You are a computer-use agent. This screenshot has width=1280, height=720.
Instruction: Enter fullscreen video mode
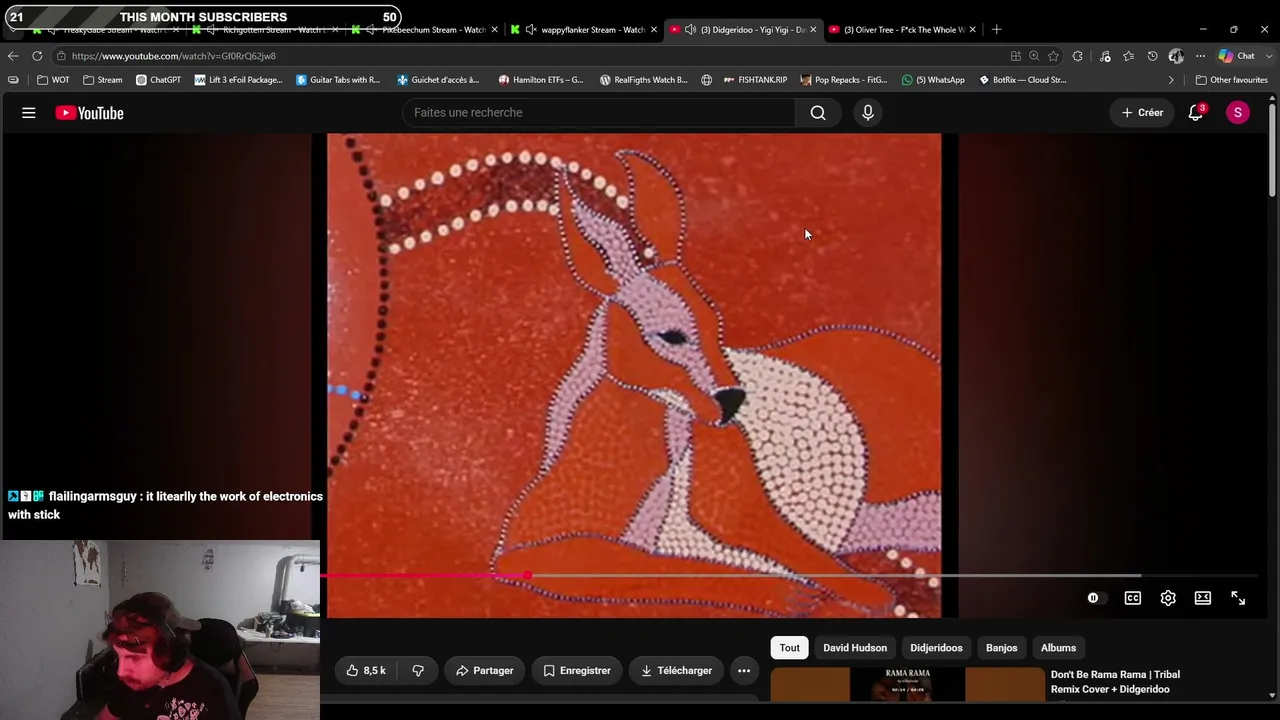[1238, 598]
